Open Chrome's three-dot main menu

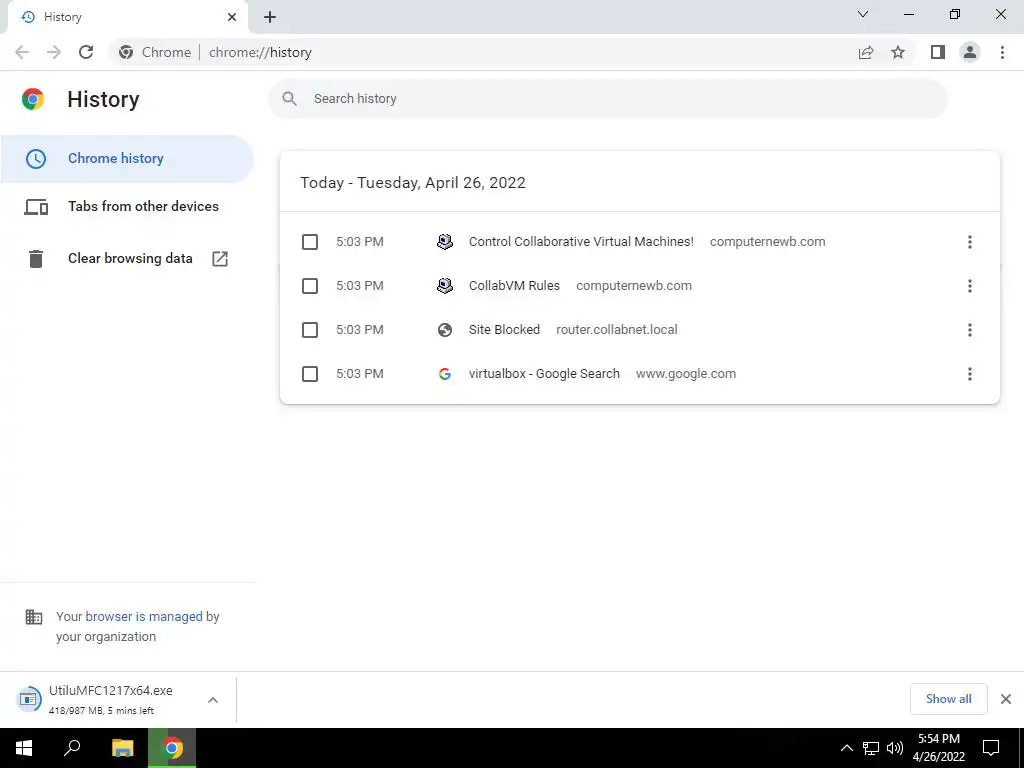(x=1002, y=52)
